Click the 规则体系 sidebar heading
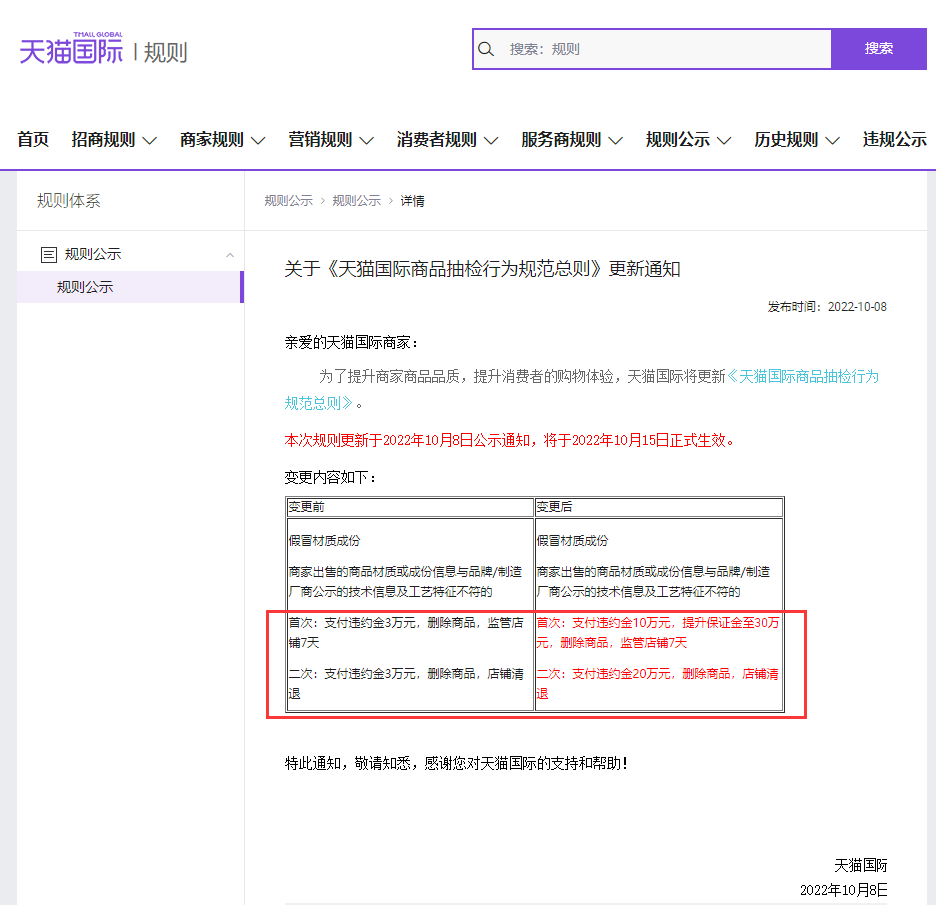 69,201
